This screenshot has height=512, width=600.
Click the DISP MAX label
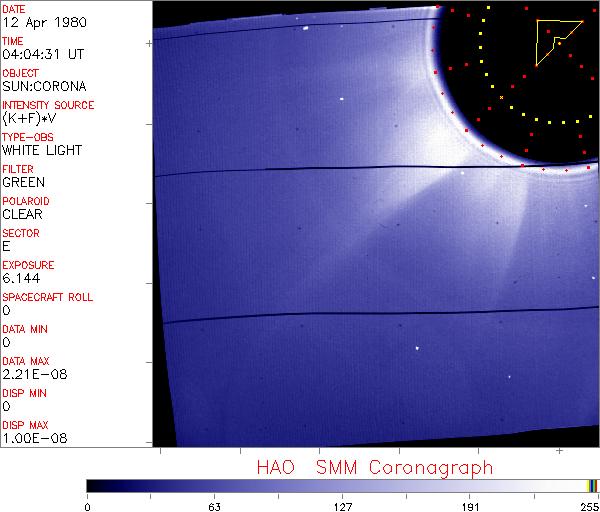(25, 425)
